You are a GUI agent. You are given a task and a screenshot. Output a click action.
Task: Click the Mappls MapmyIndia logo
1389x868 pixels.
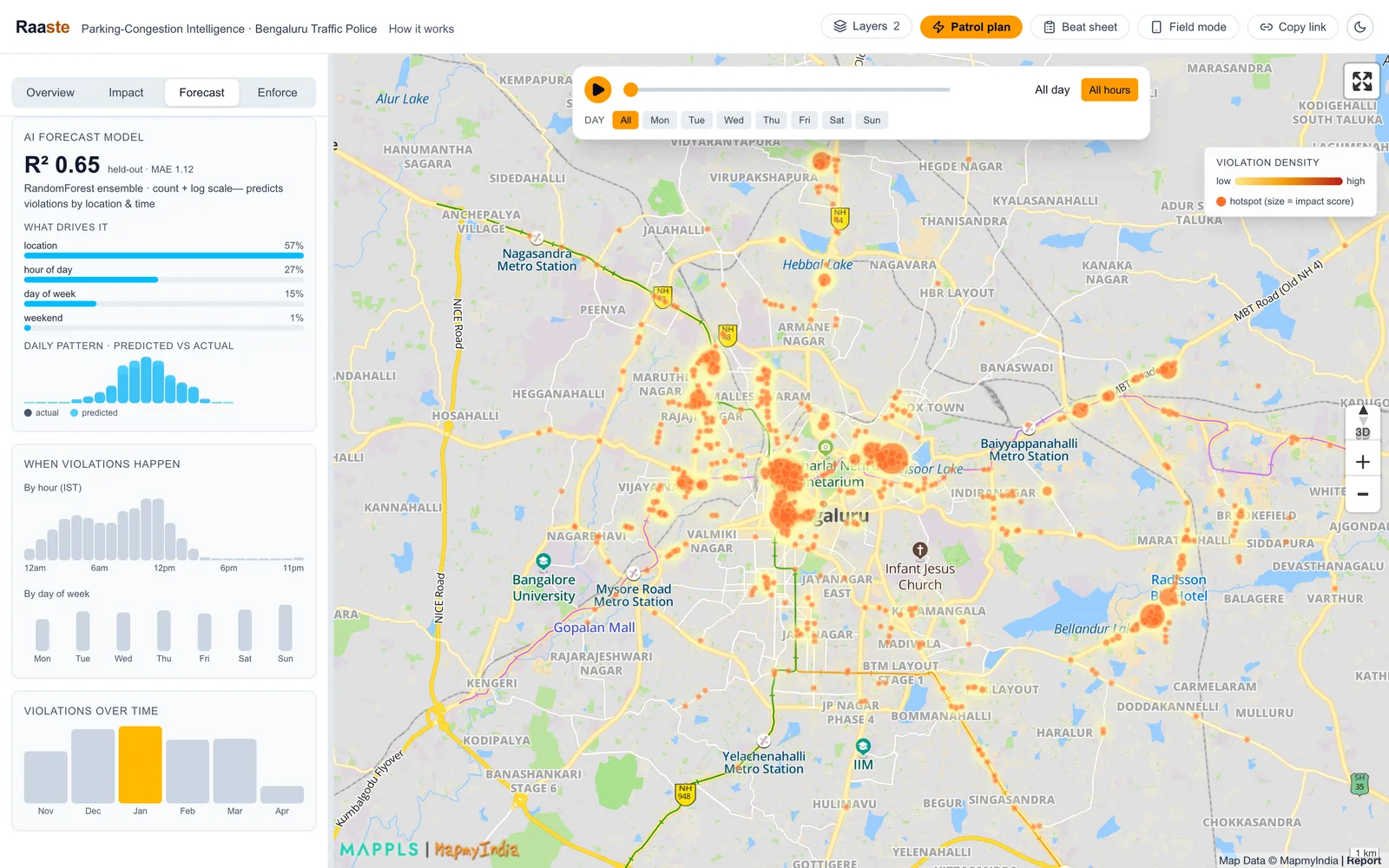[429, 850]
